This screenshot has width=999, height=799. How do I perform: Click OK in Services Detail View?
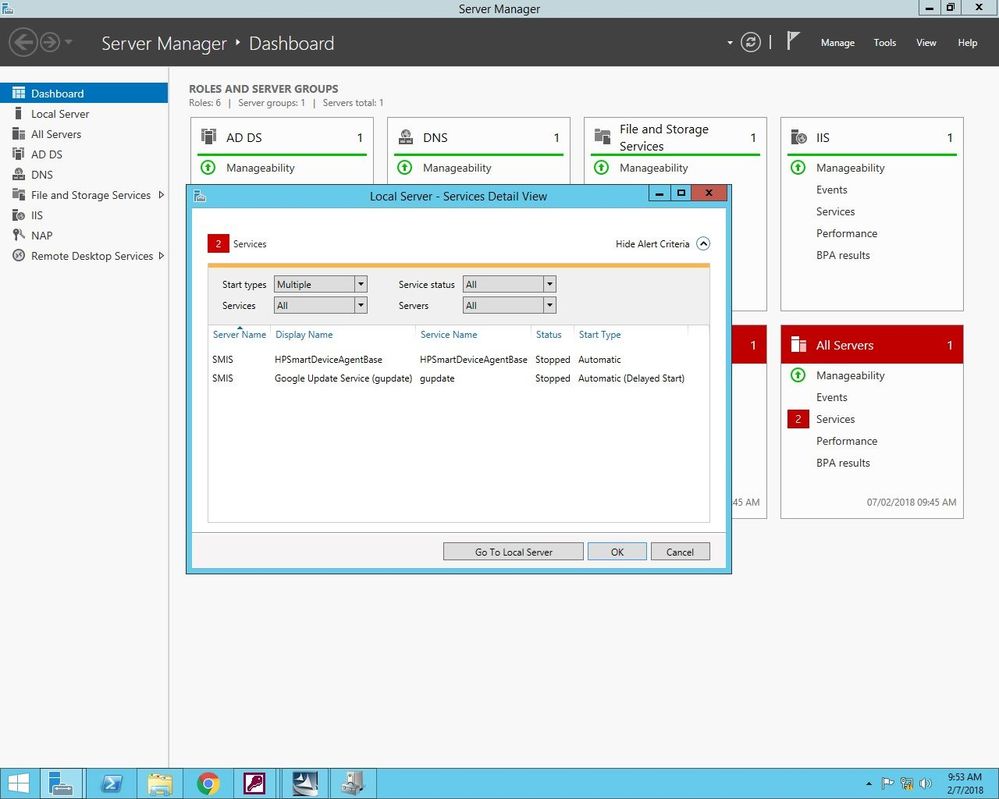coord(617,552)
